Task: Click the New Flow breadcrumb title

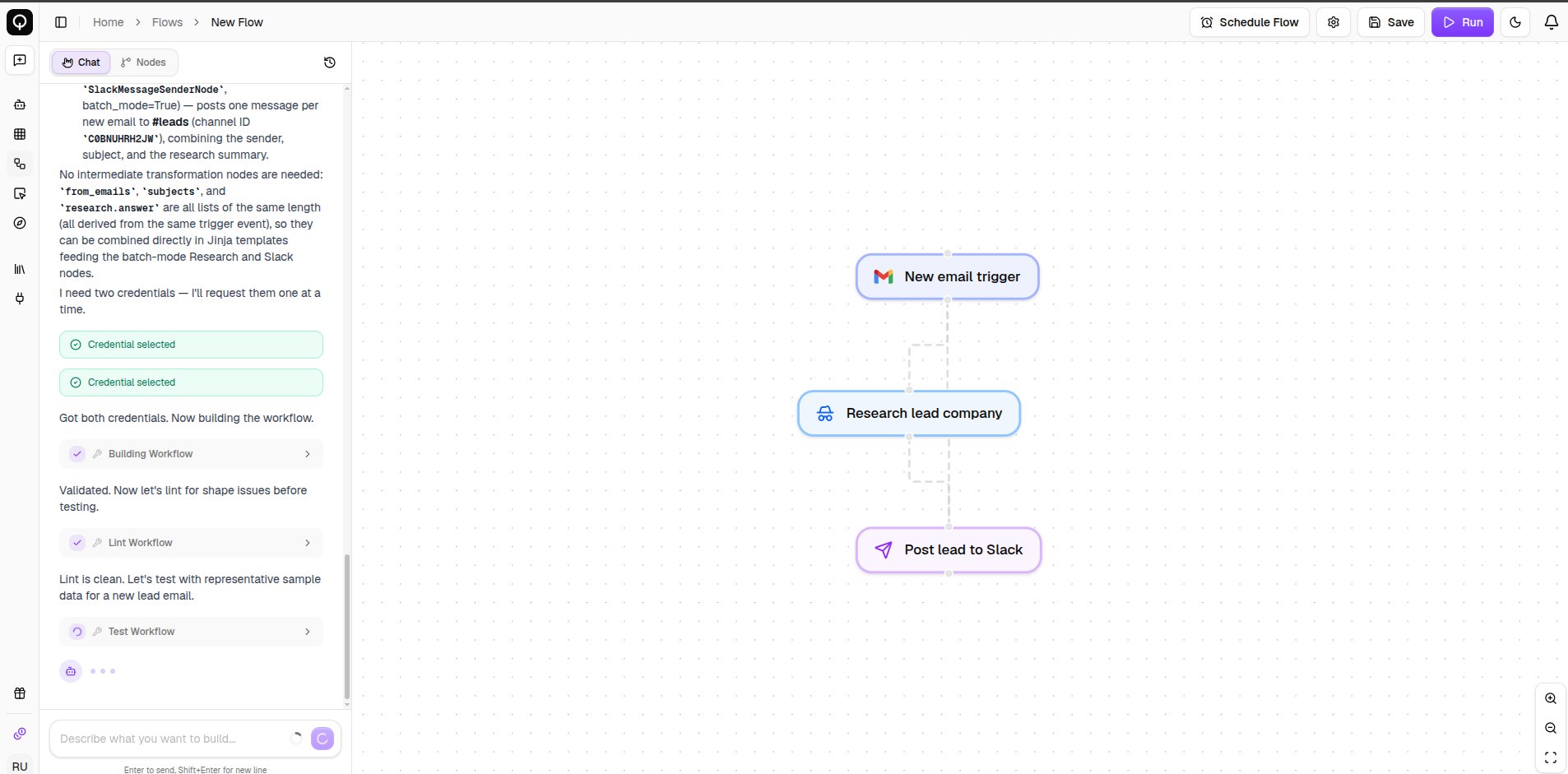Action: pos(237,22)
